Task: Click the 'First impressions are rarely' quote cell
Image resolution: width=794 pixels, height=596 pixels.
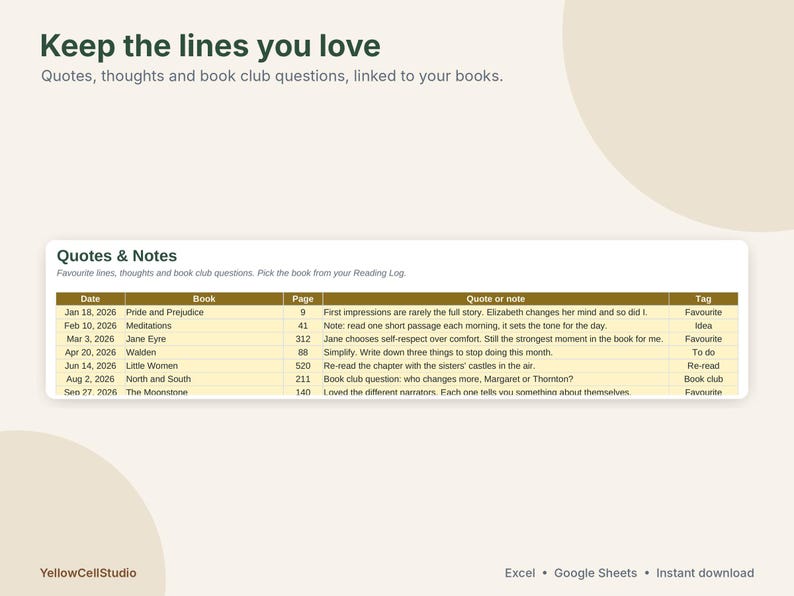Action: click(496, 312)
